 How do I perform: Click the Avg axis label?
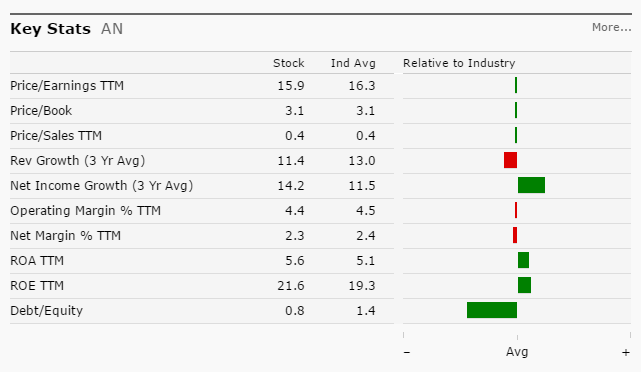(517, 352)
